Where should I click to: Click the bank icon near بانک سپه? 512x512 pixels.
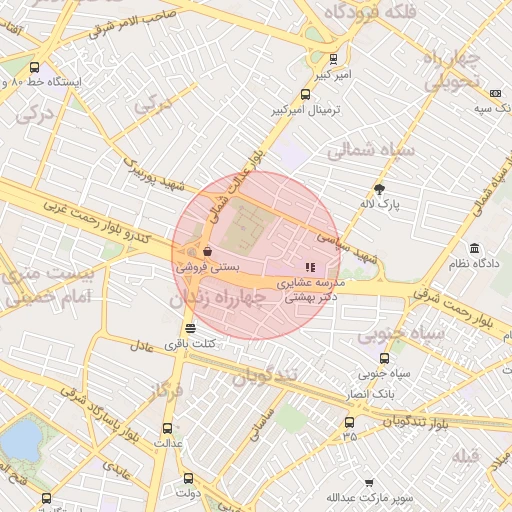pyautogui.click(x=495, y=94)
